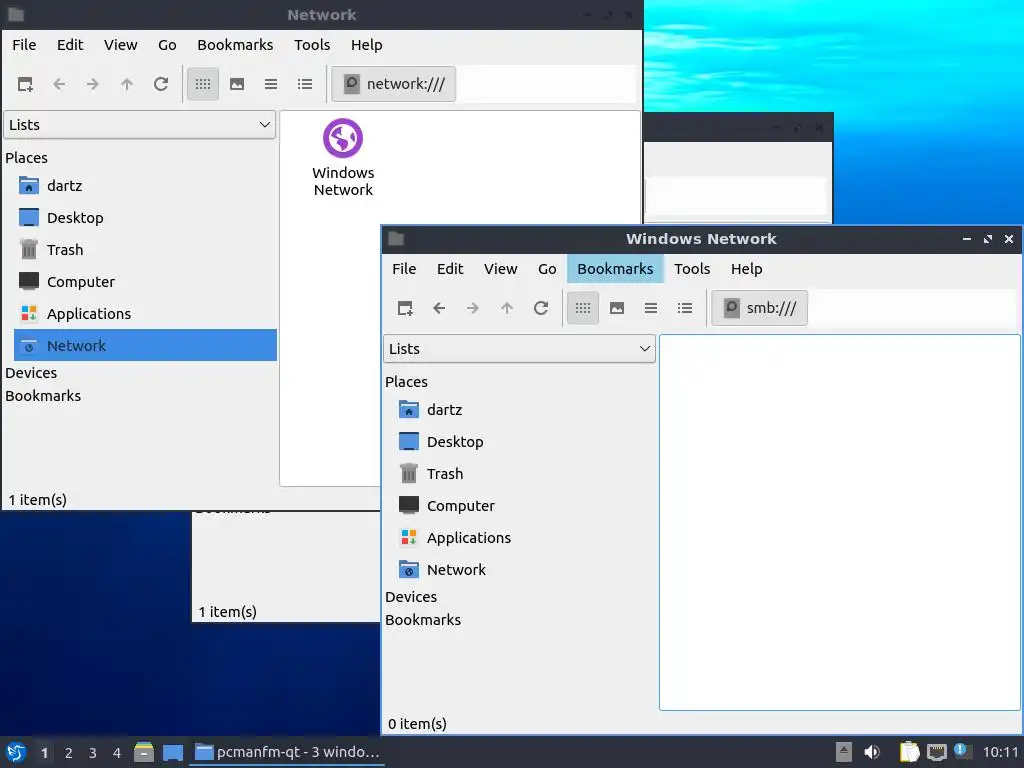Open File menu in Windows Network window
This screenshot has height=768, width=1024.
pyautogui.click(x=404, y=268)
